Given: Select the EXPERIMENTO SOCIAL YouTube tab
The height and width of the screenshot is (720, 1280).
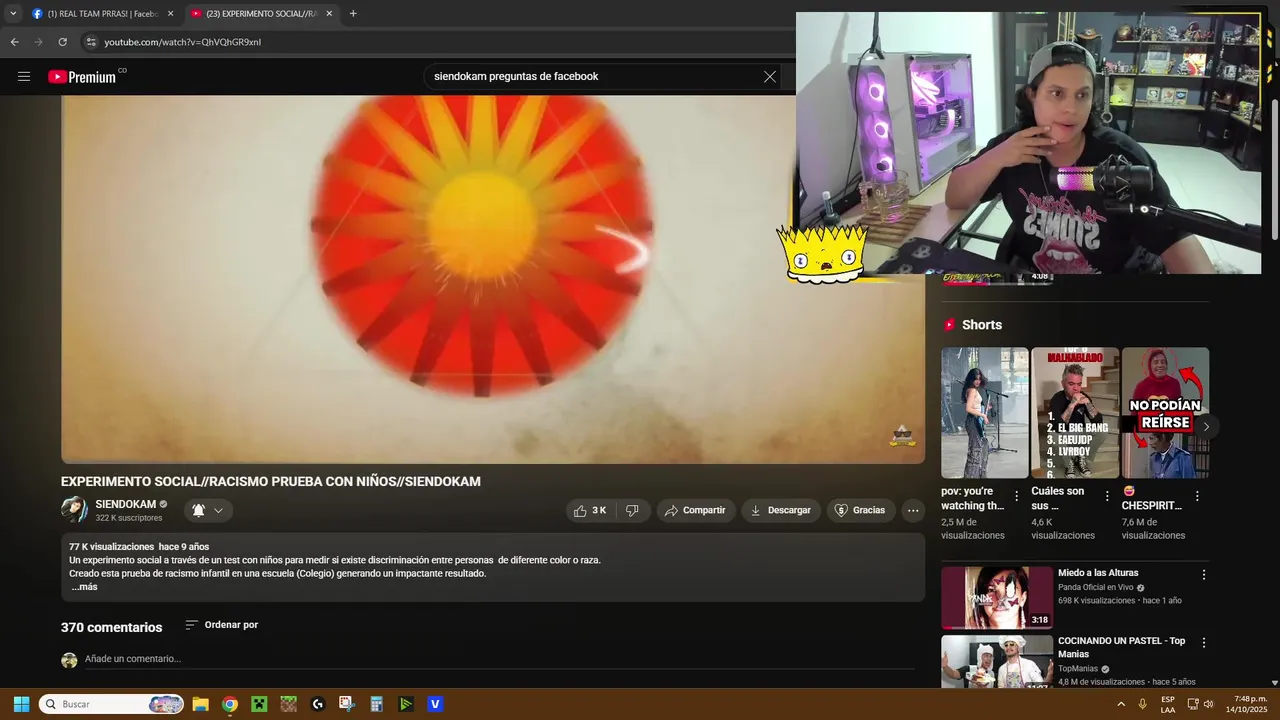Looking at the screenshot, I should pos(262,14).
